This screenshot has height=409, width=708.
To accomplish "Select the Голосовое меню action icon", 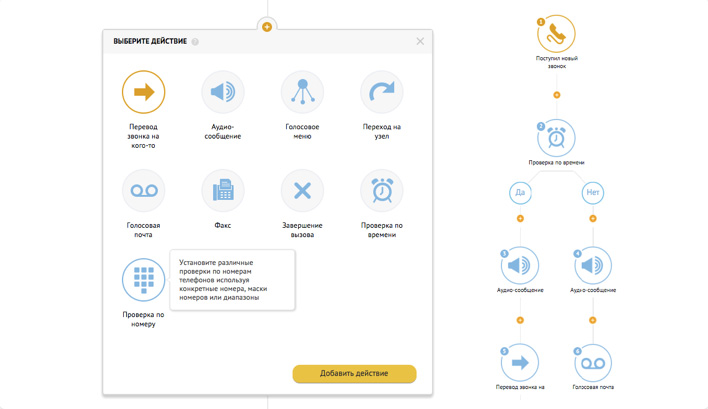I will (302, 92).
